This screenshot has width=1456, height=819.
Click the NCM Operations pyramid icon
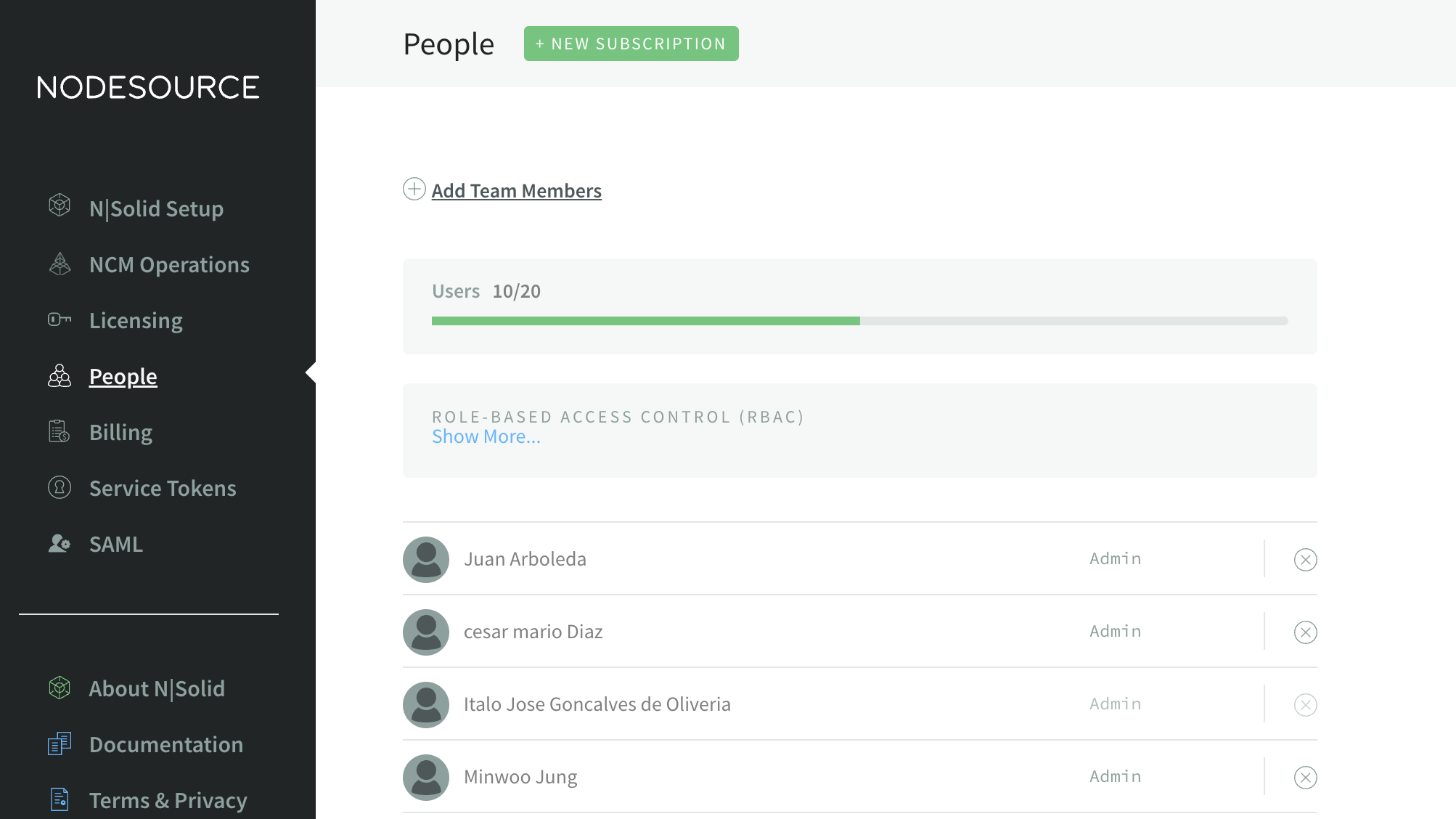point(60,264)
